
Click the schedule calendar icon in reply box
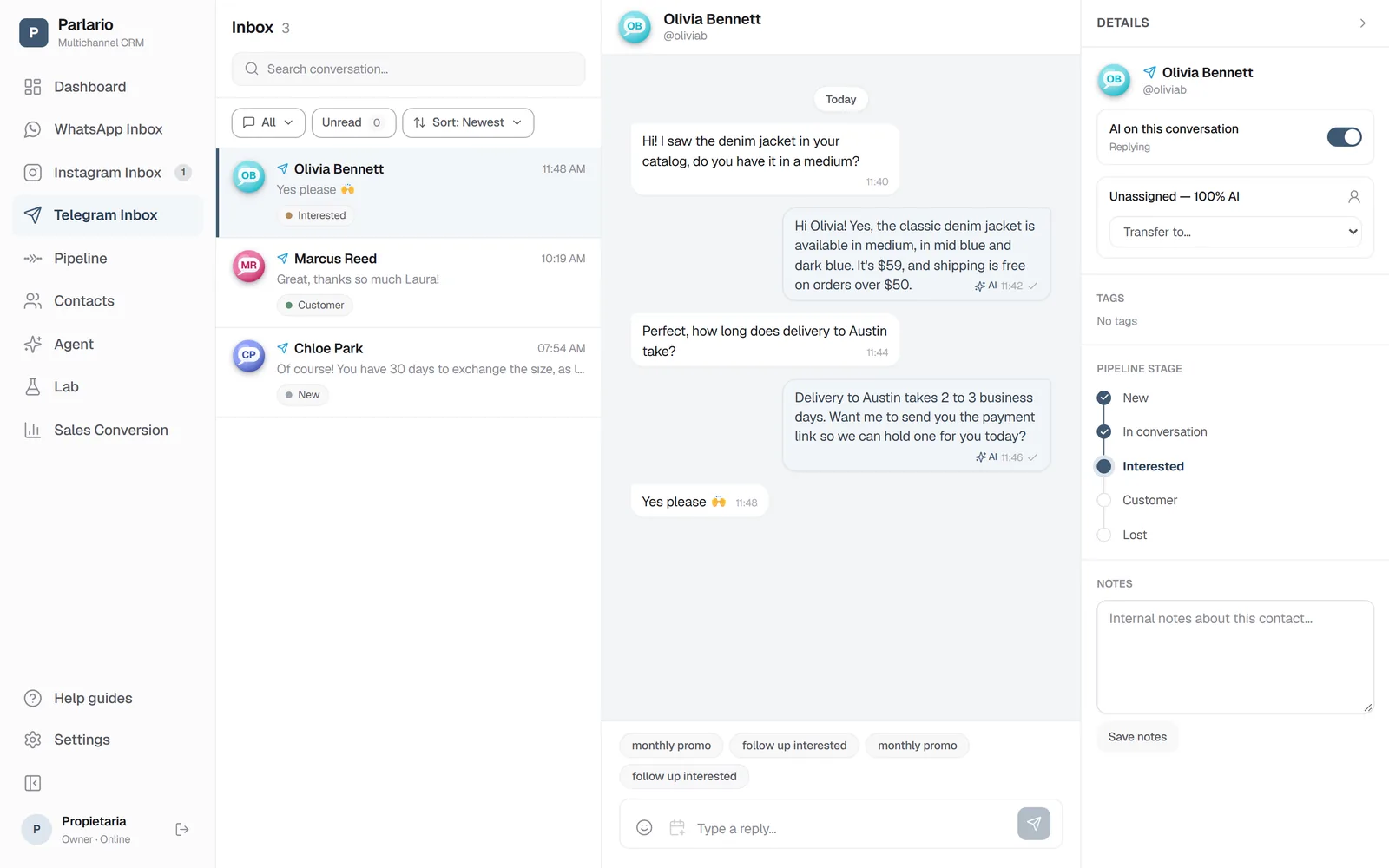[677, 828]
